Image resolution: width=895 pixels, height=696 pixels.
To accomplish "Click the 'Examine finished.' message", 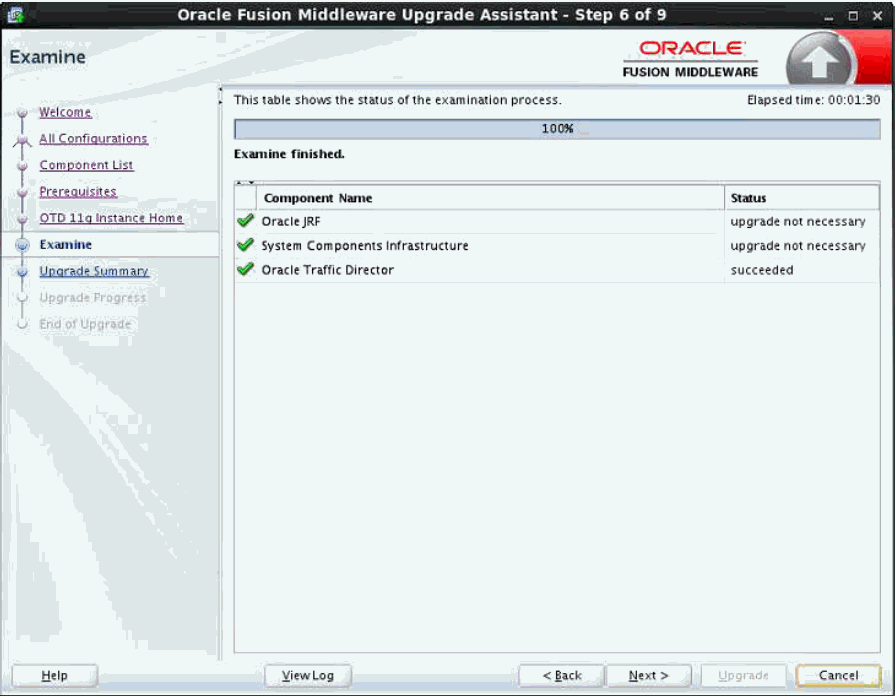I will pyautogui.click(x=289, y=154).
